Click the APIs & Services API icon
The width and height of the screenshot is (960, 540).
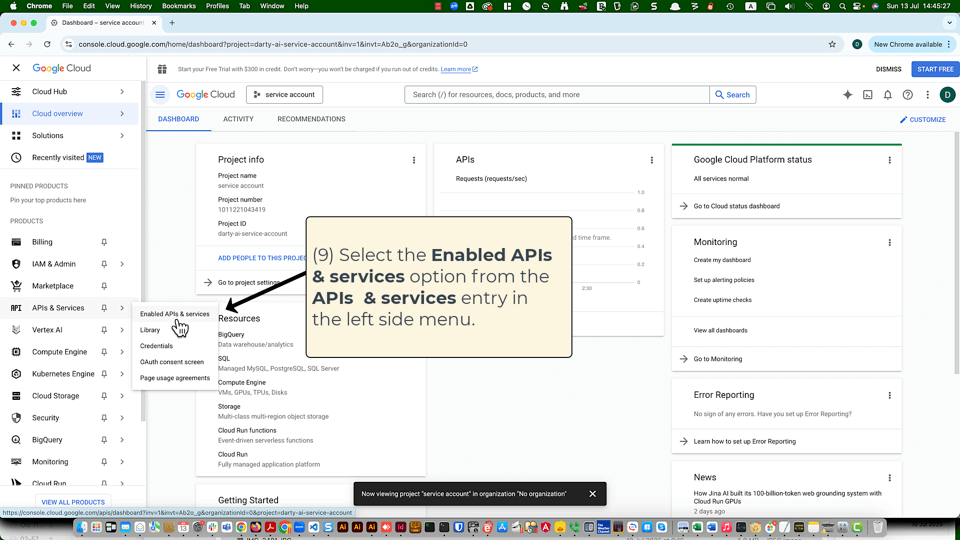click(x=17, y=308)
